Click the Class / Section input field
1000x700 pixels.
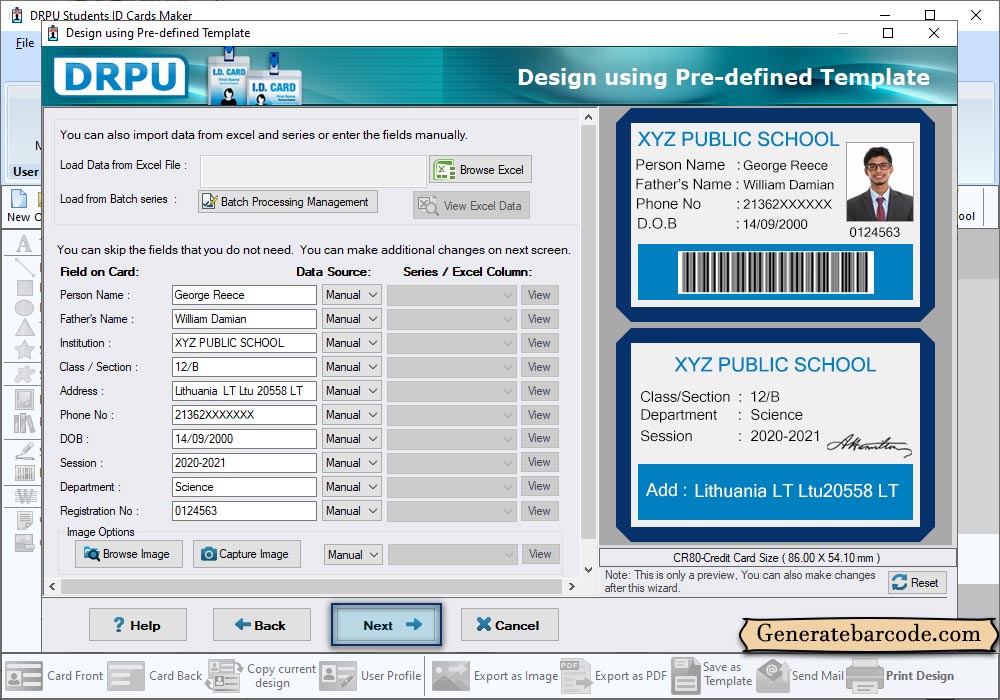[244, 367]
